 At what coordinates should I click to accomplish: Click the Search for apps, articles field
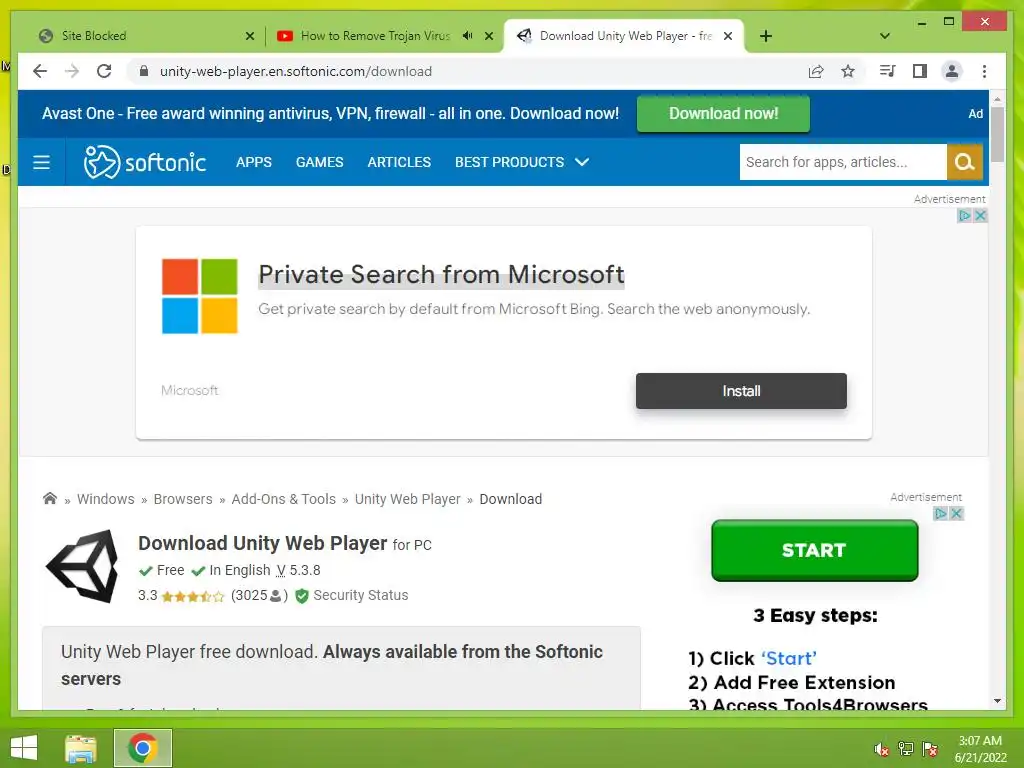842,162
